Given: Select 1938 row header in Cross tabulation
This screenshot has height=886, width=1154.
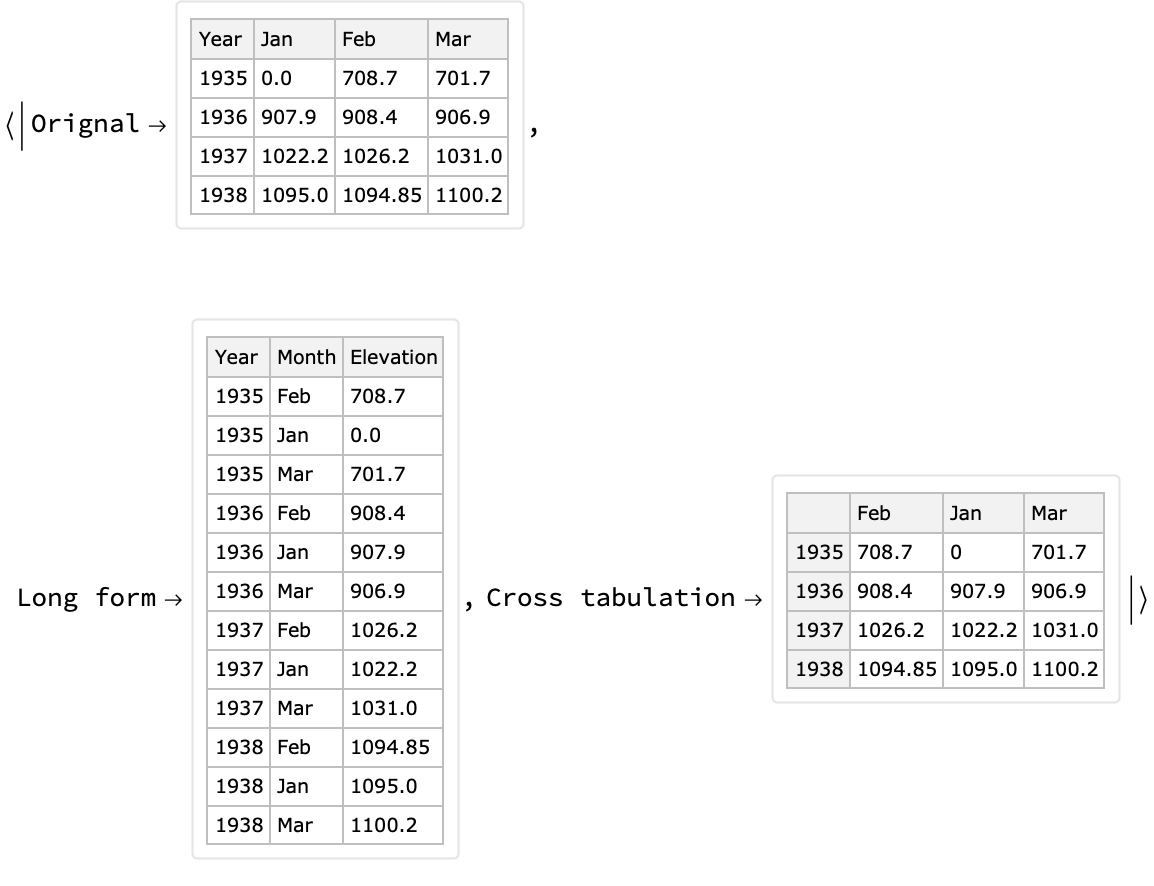Looking at the screenshot, I should [819, 669].
